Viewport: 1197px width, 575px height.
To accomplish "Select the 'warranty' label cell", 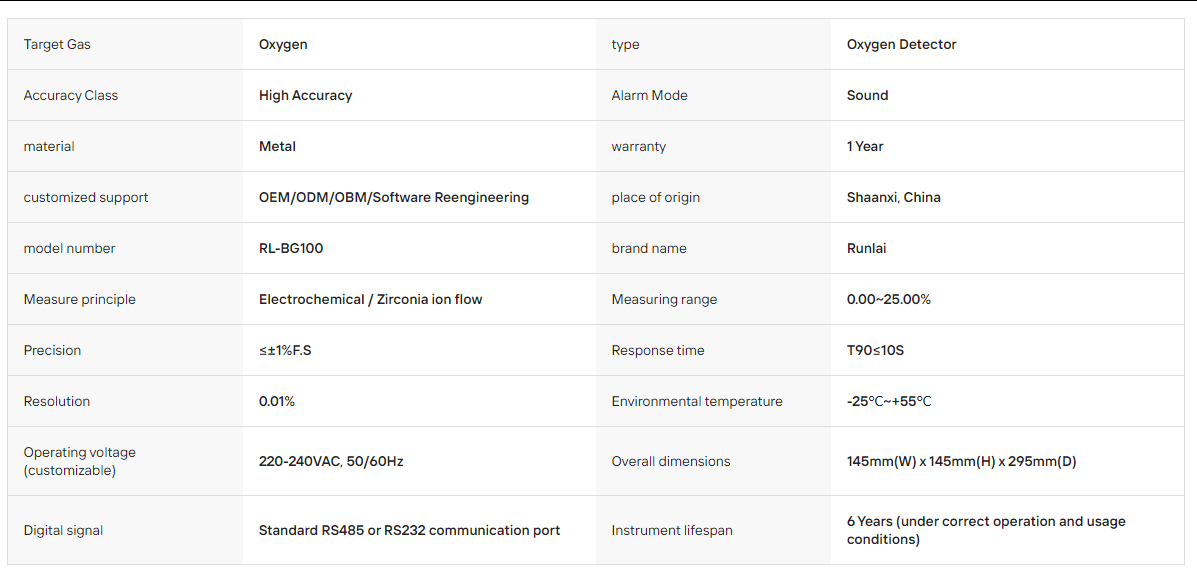I will coord(638,147).
